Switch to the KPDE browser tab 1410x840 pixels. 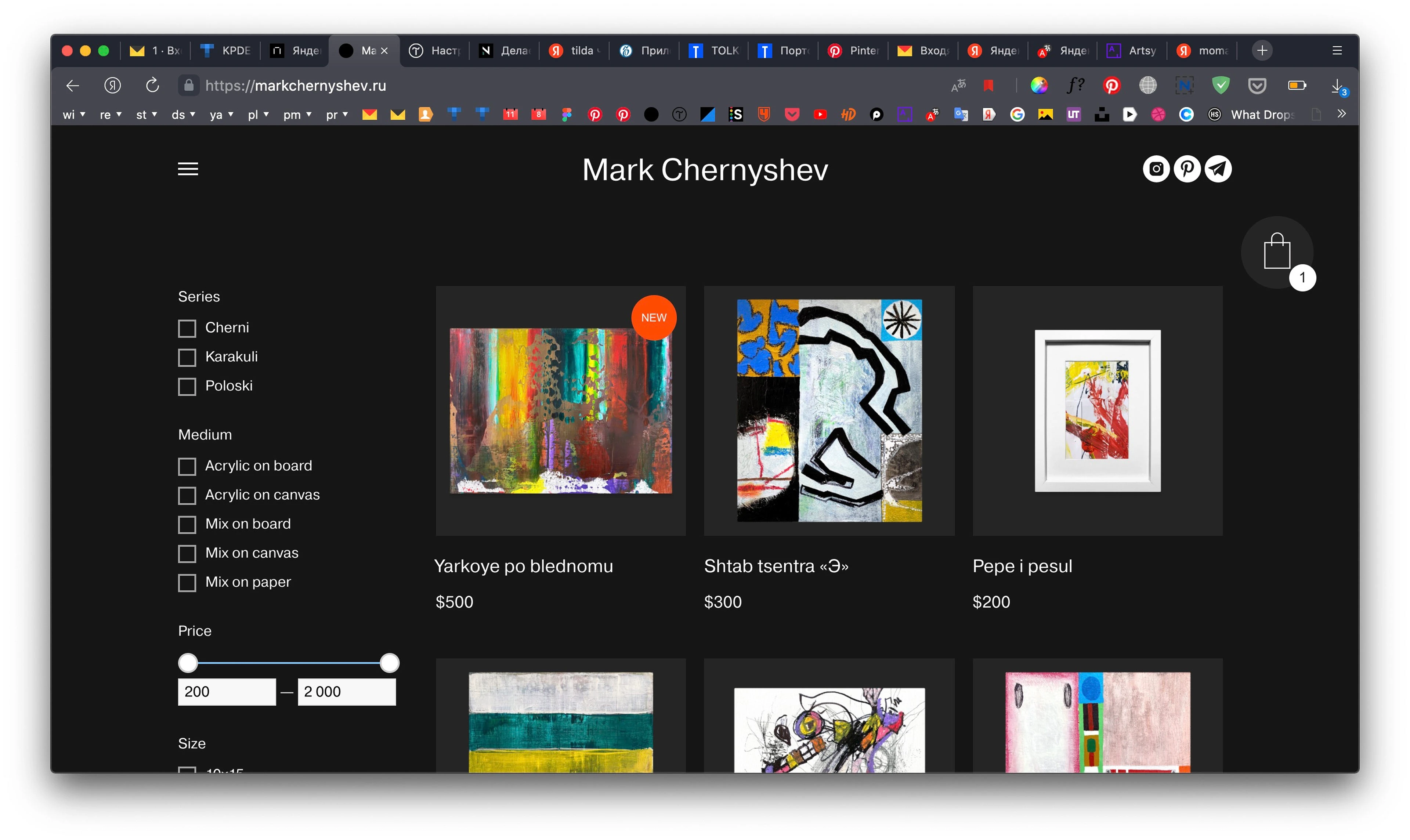click(x=225, y=50)
